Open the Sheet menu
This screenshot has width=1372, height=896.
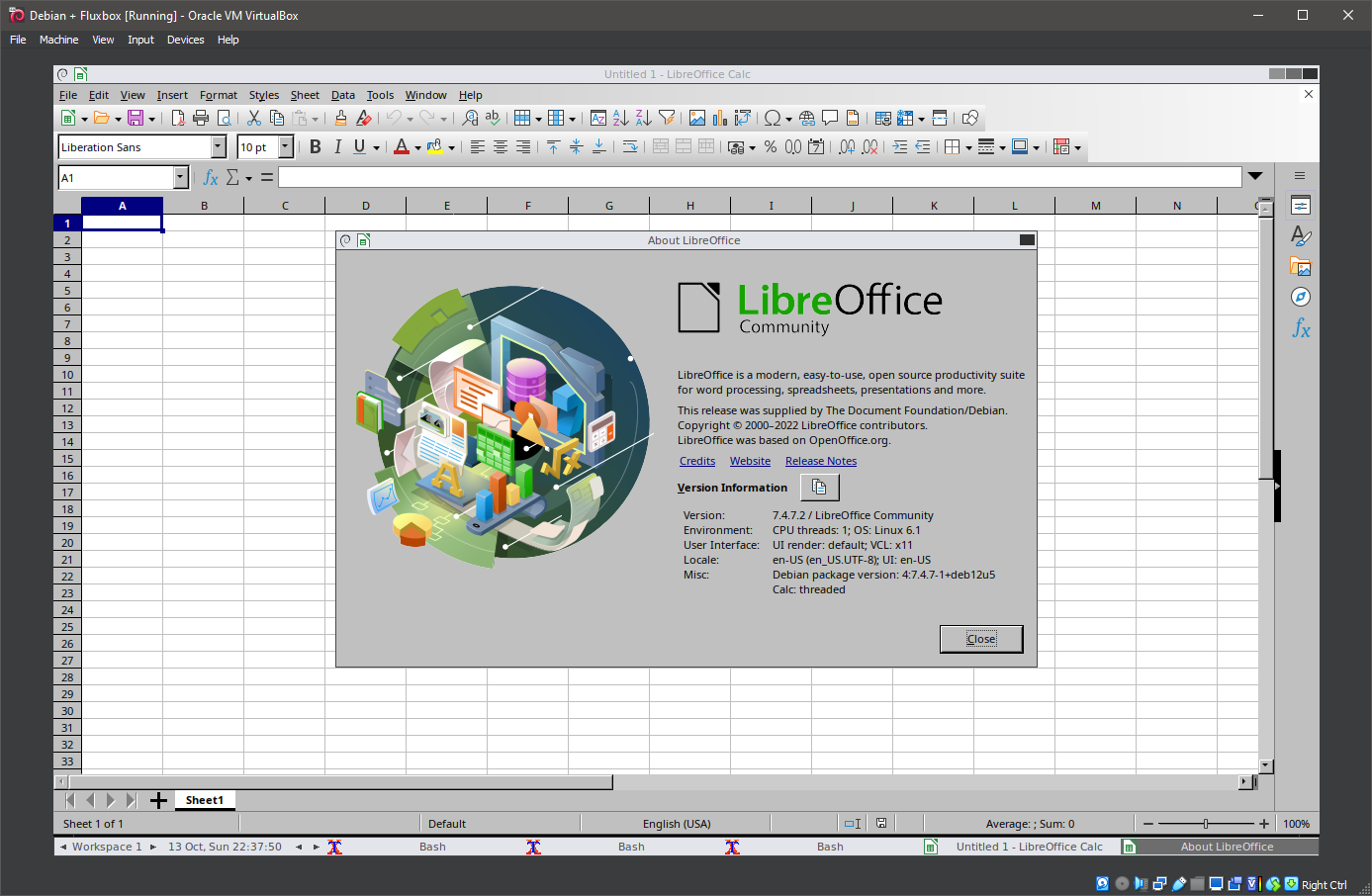coord(305,95)
